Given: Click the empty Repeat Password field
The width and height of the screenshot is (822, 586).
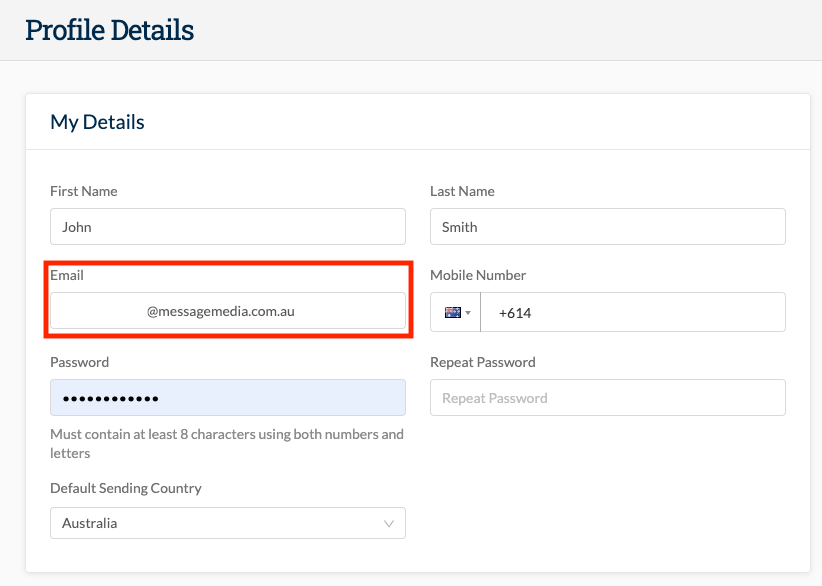Looking at the screenshot, I should 608,397.
